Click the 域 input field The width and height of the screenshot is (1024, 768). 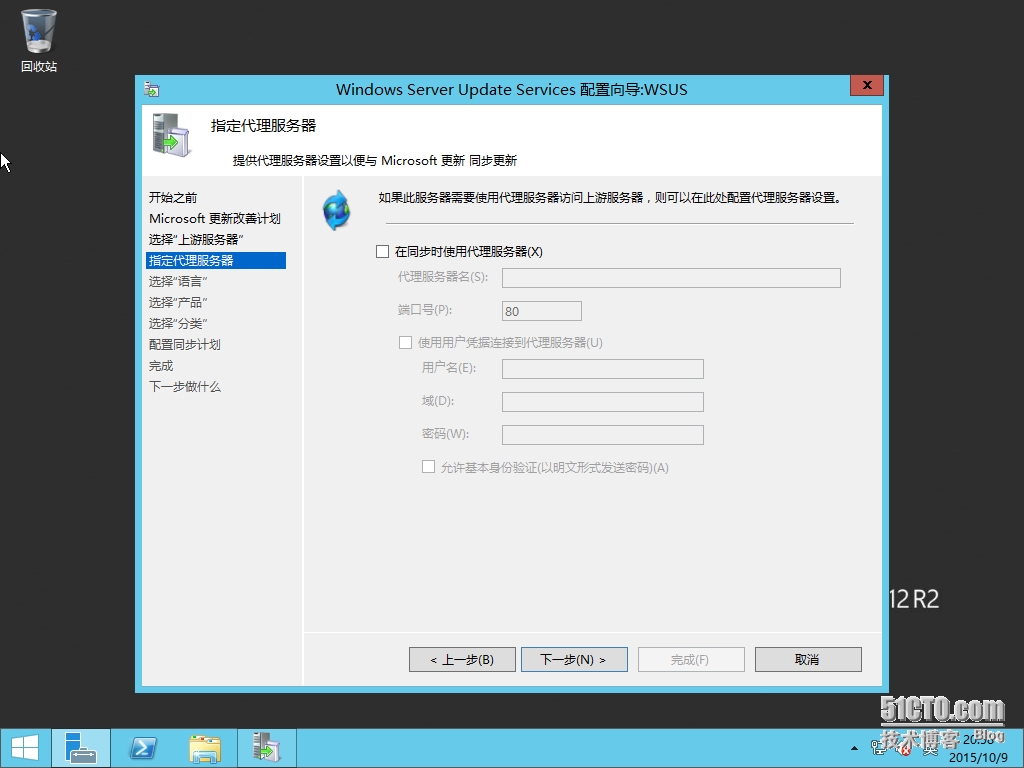(x=603, y=402)
